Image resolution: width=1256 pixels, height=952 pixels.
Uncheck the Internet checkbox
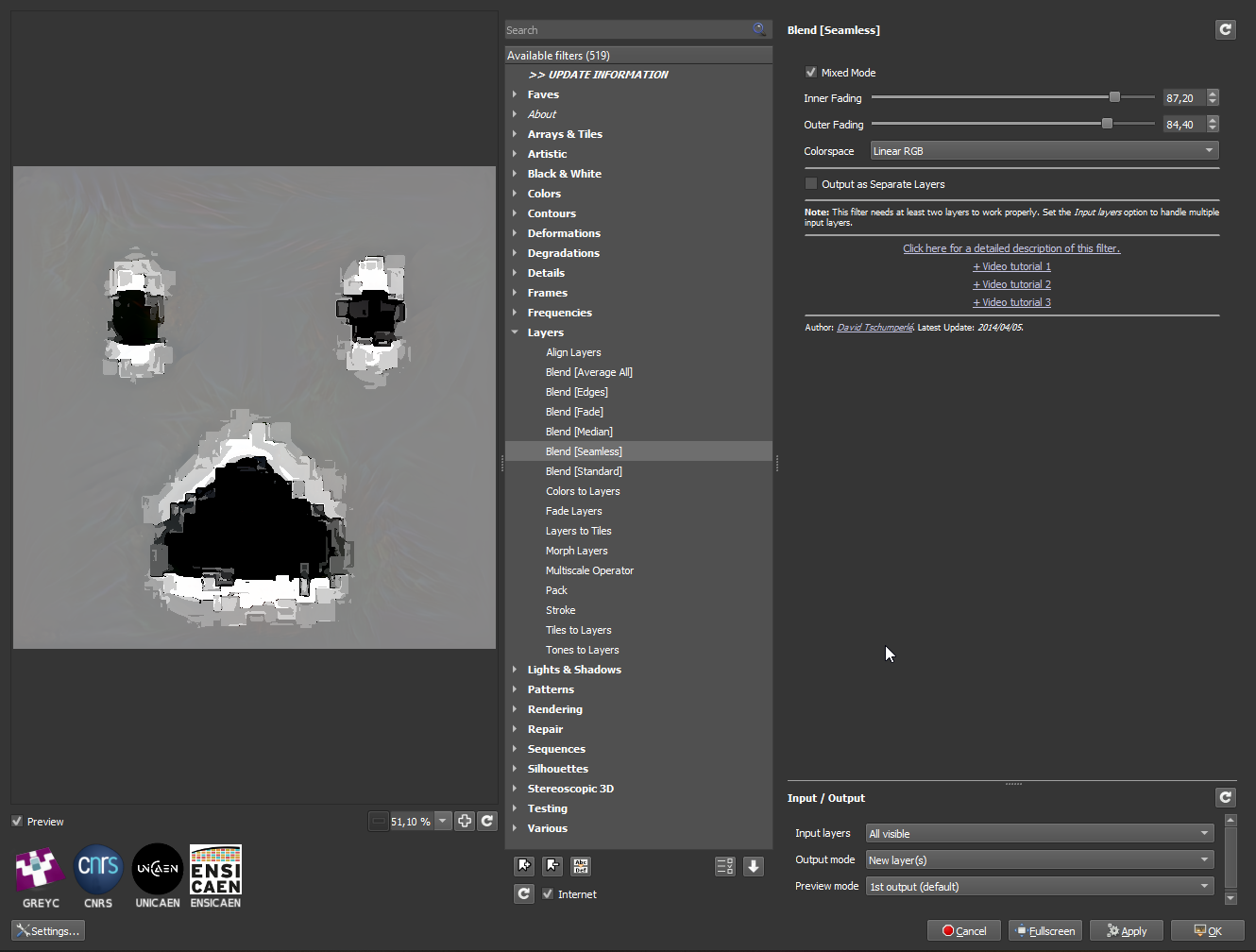point(548,894)
